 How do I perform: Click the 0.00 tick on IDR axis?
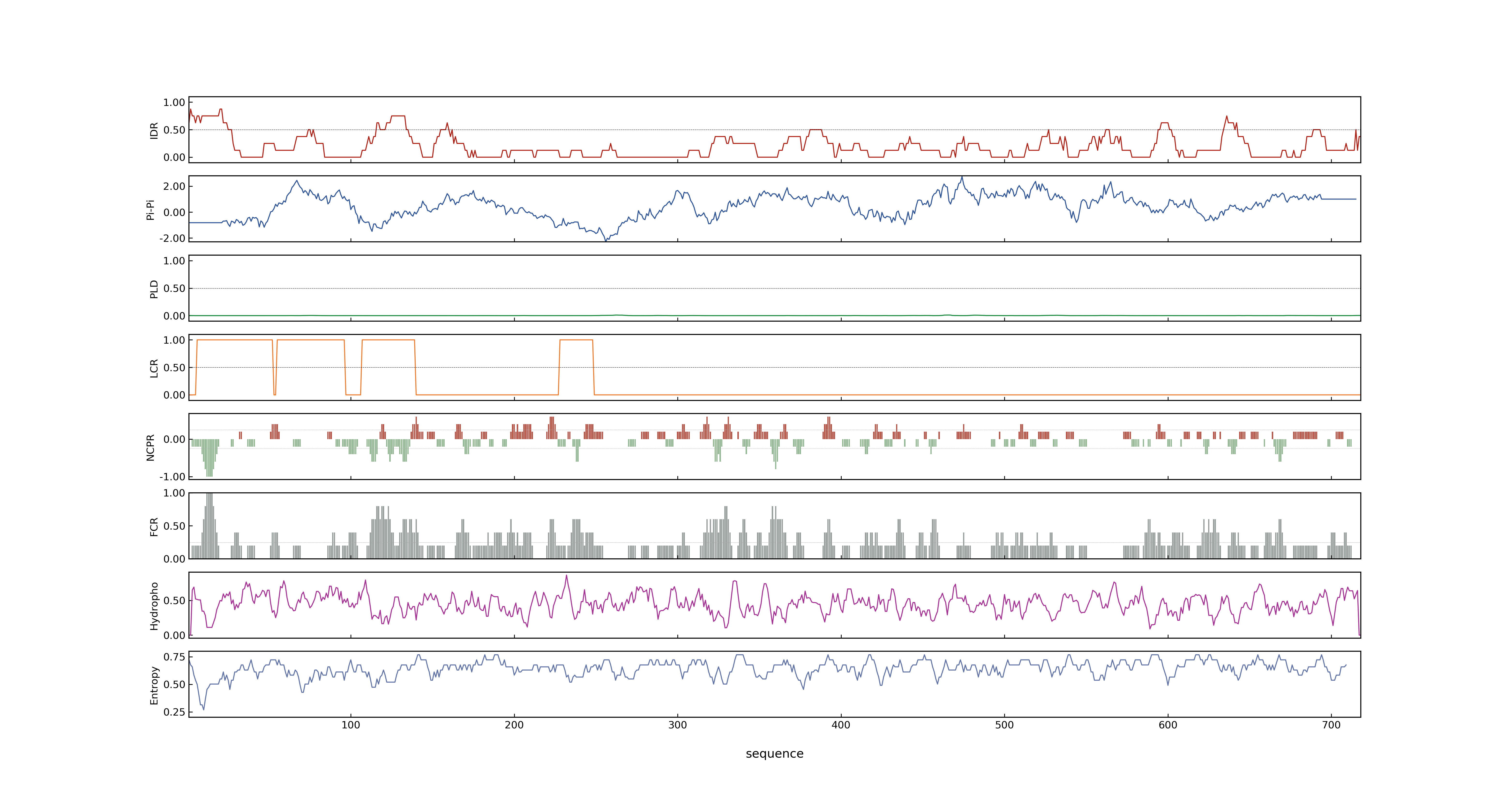click(174, 157)
